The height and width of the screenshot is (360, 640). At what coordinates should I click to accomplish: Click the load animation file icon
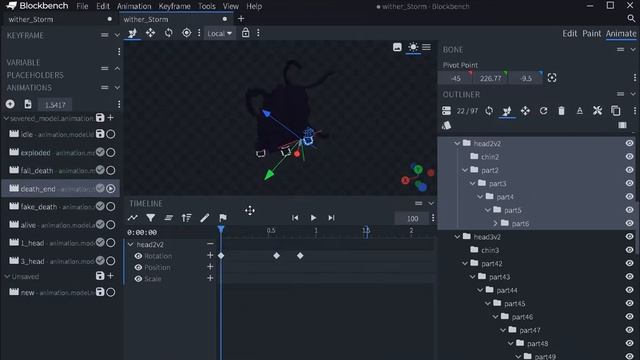28,104
